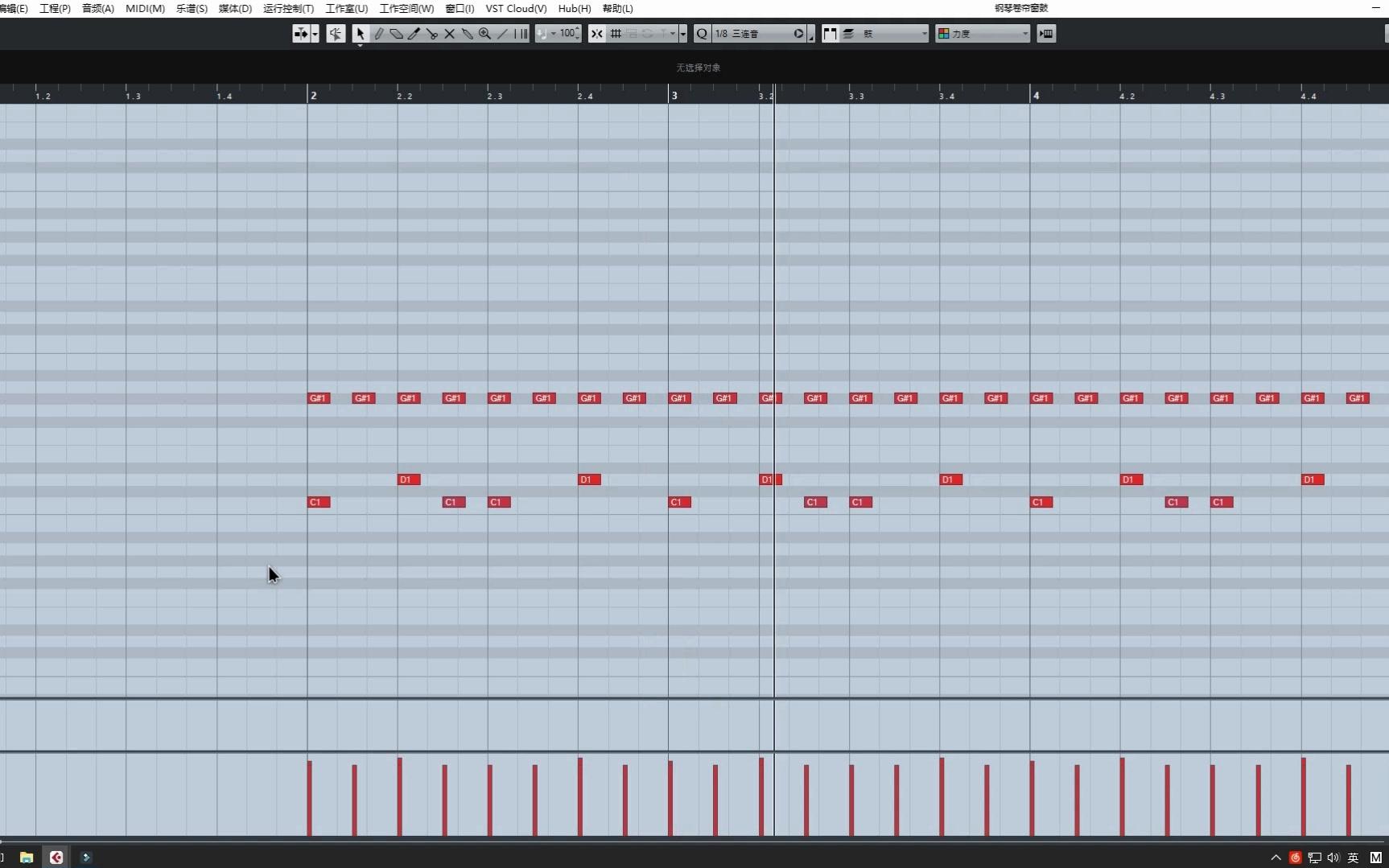Open the Hub(H) menu
Viewport: 1389px width, 868px height.
(575, 9)
